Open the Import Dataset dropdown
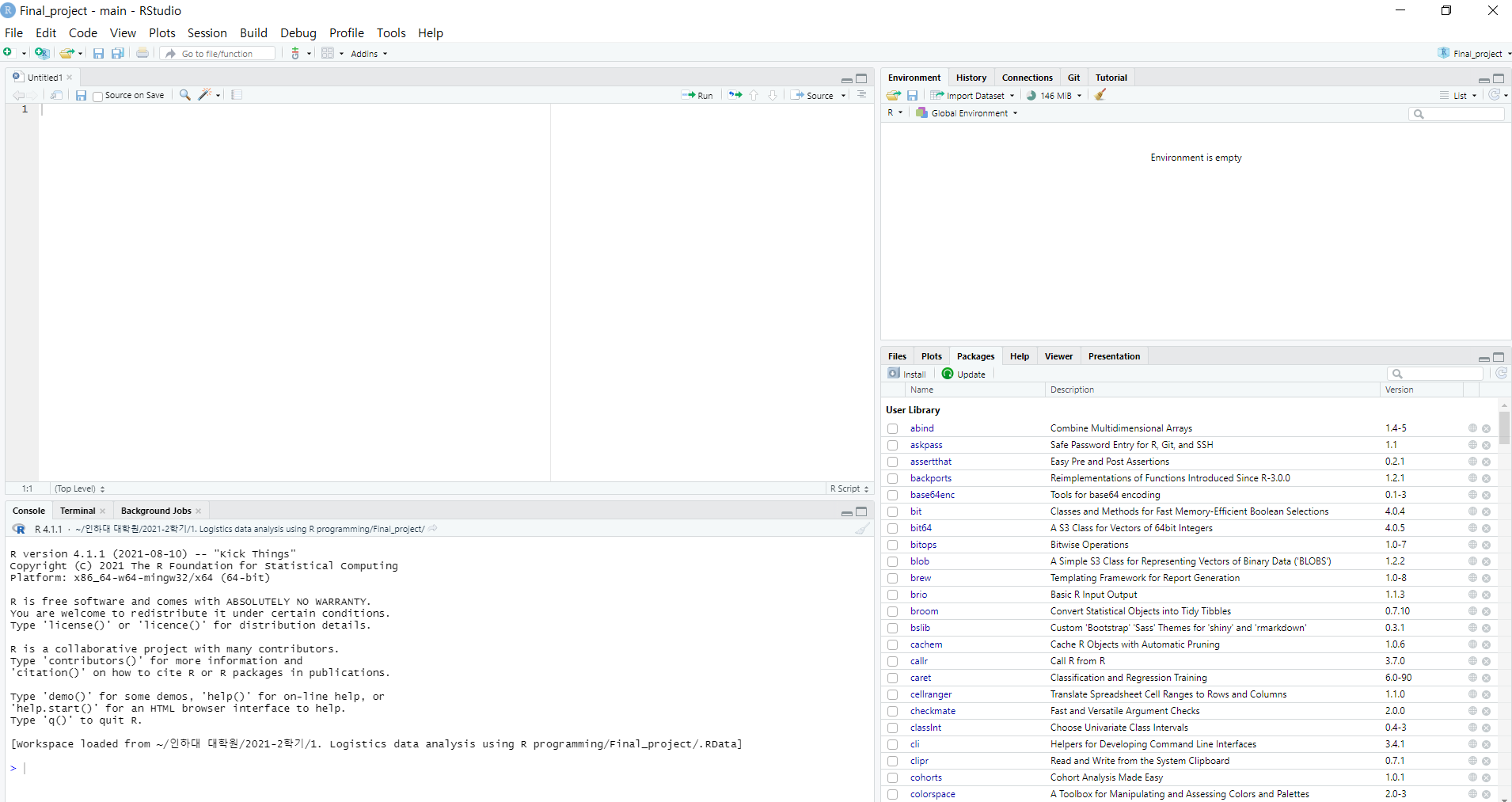This screenshot has width=1512, height=802. (972, 95)
